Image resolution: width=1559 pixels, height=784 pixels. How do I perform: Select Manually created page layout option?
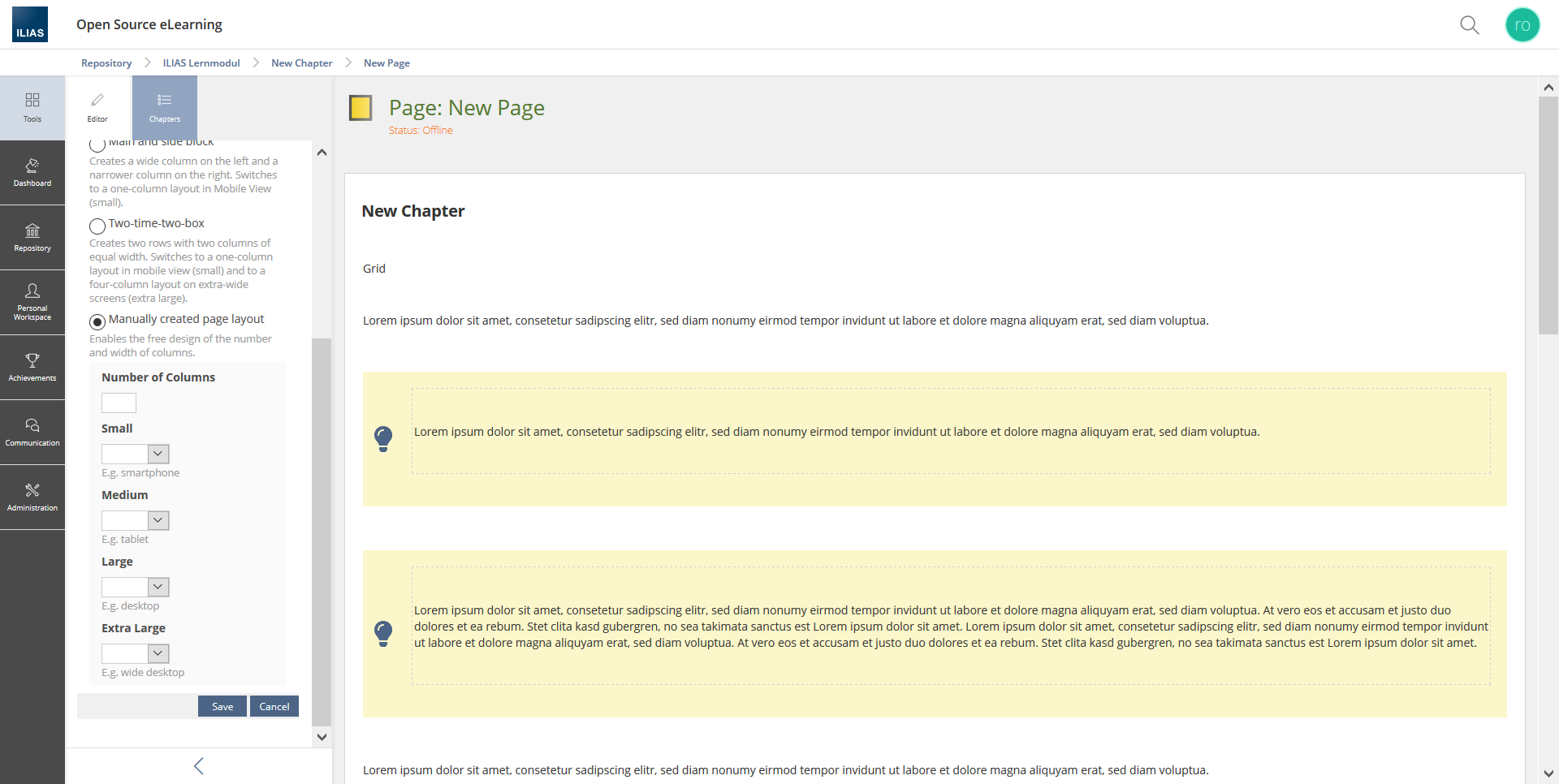[x=97, y=321]
